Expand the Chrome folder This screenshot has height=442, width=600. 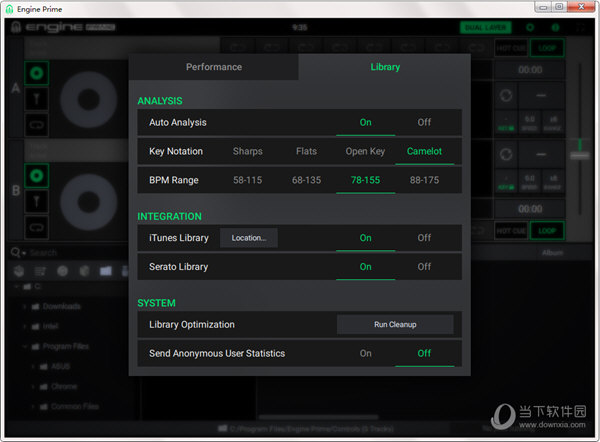(33, 387)
